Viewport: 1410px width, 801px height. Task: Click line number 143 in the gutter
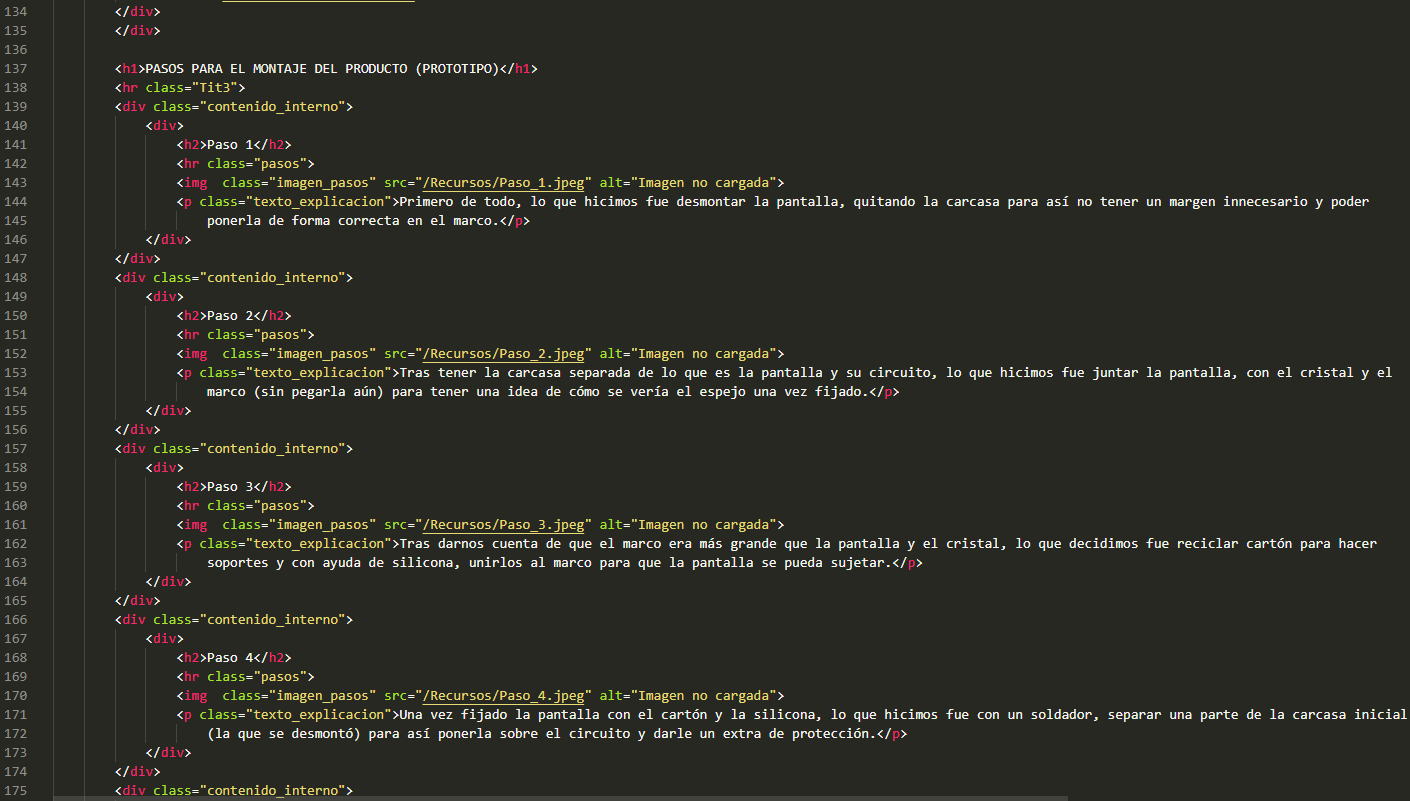point(16,182)
